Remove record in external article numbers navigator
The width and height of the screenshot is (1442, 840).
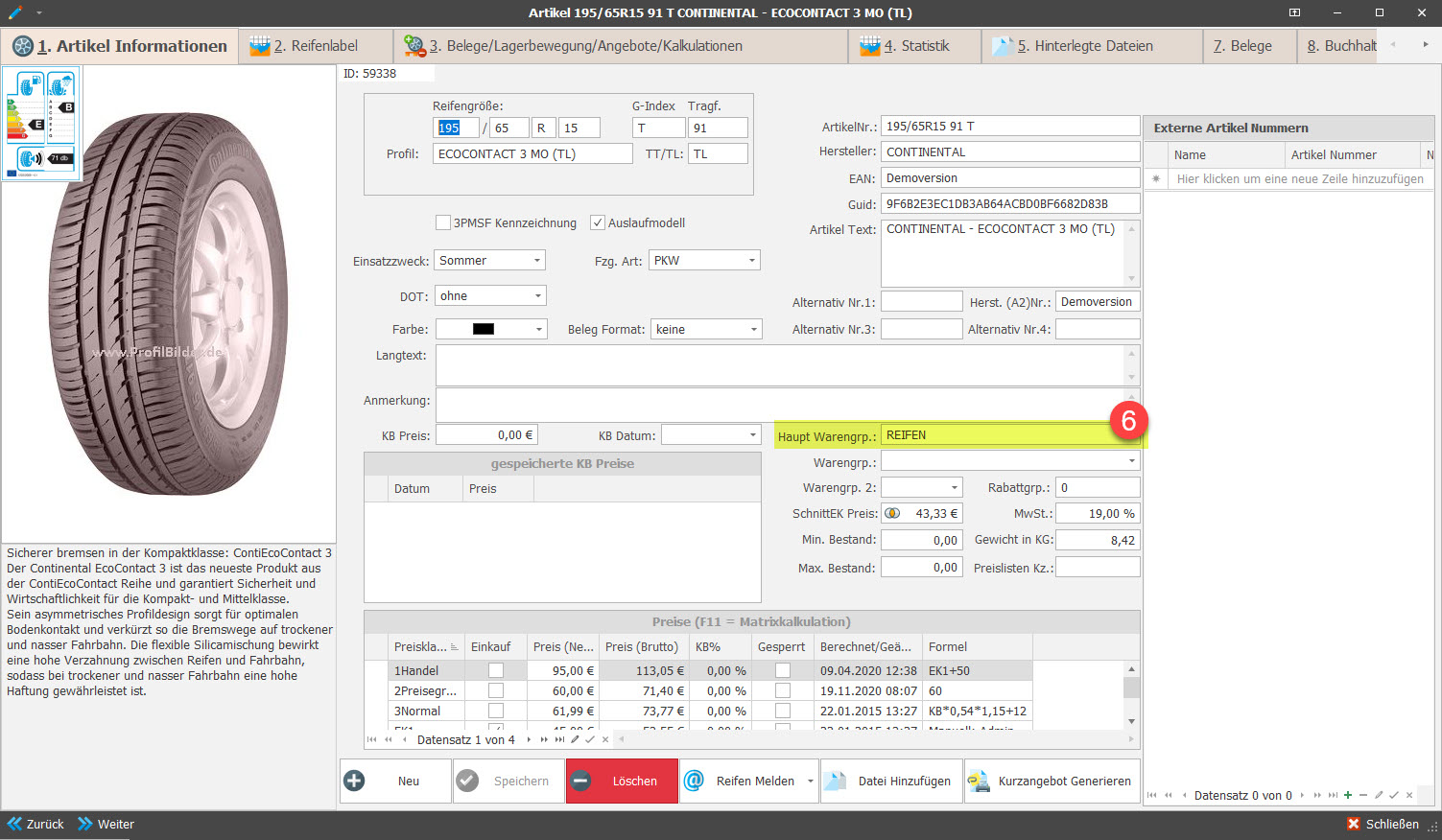(x=1363, y=795)
